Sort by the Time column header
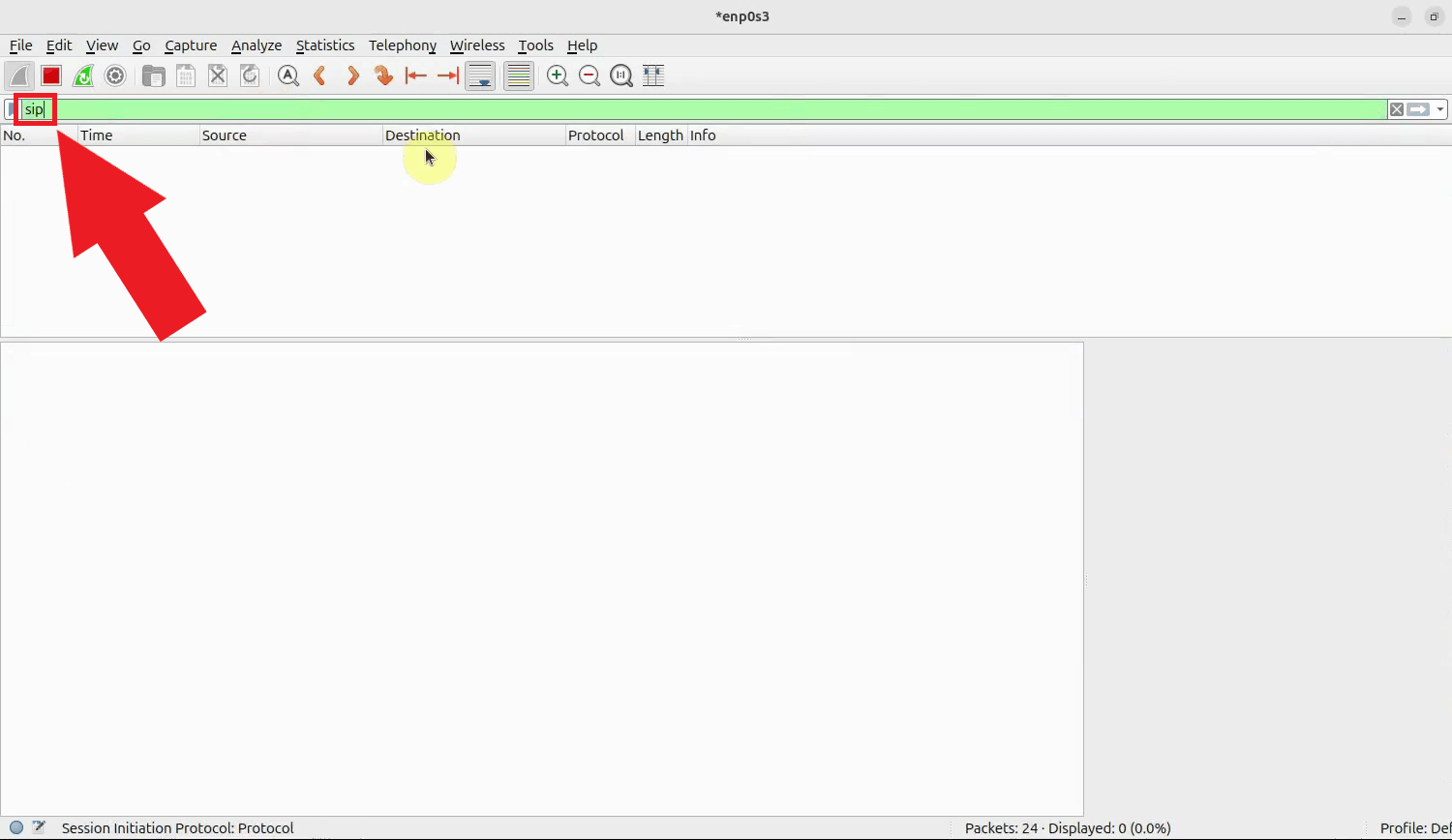This screenshot has height=840, width=1452. 138,135
